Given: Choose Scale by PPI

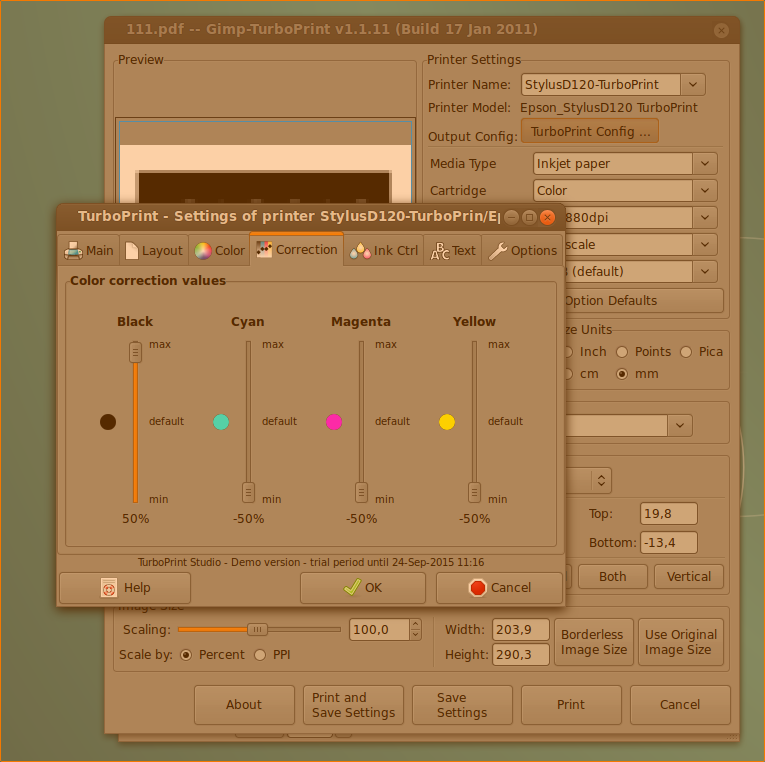Looking at the screenshot, I should pyautogui.click(x=260, y=655).
